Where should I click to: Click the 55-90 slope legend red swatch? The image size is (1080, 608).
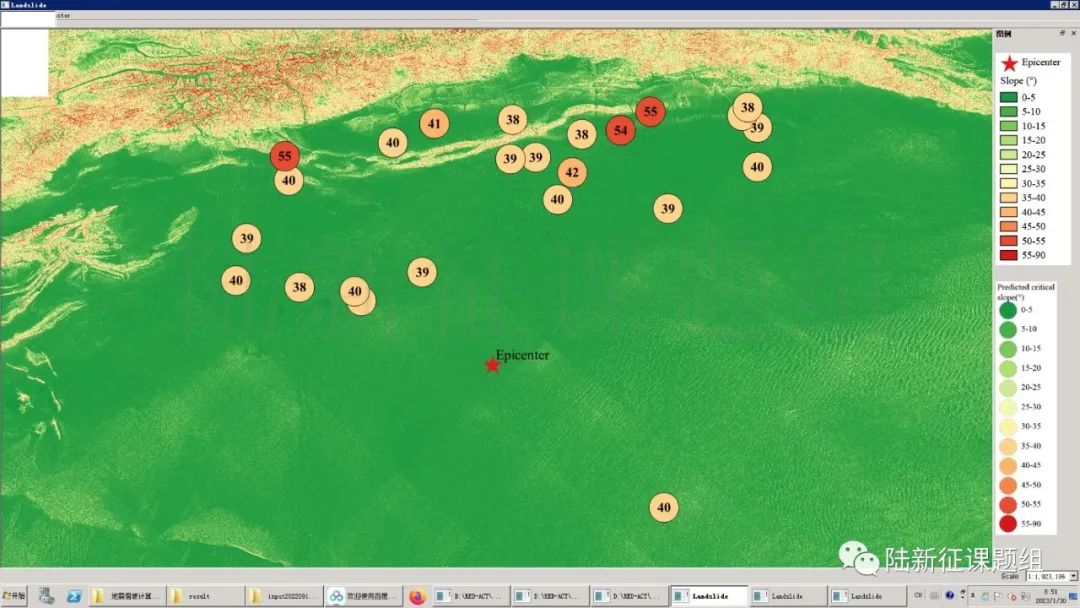click(1009, 256)
